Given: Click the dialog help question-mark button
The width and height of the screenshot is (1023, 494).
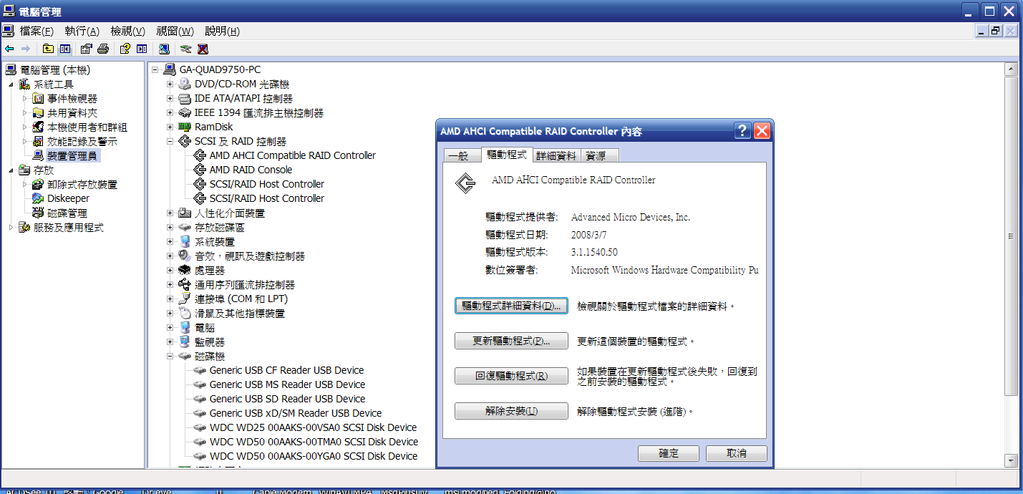Looking at the screenshot, I should pyautogui.click(x=742, y=131).
